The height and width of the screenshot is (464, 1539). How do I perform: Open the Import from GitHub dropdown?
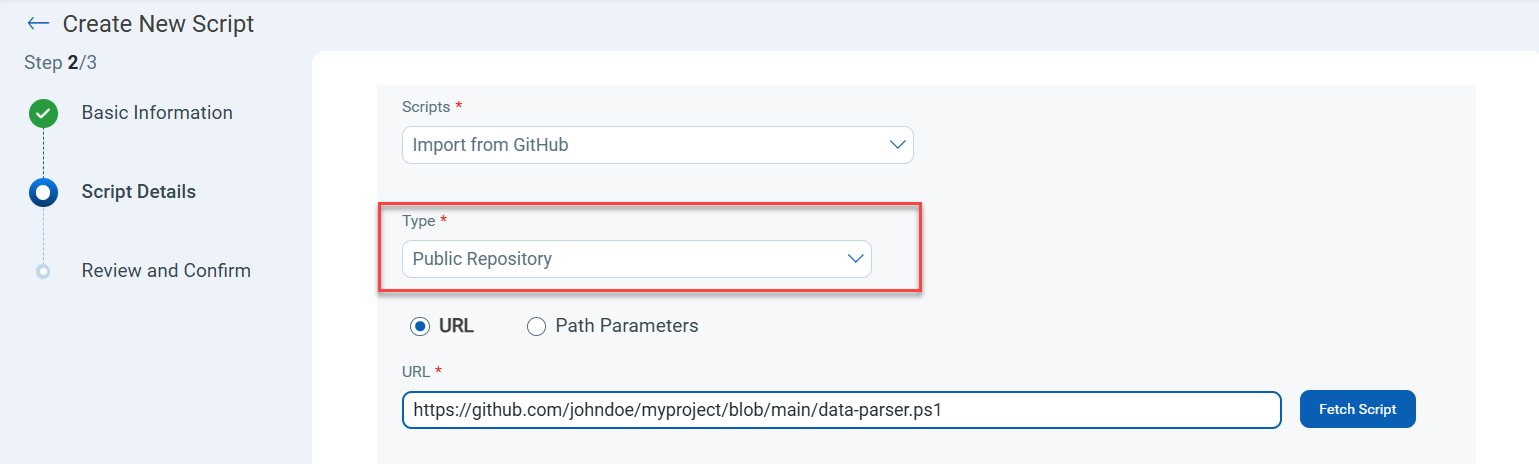click(x=657, y=145)
